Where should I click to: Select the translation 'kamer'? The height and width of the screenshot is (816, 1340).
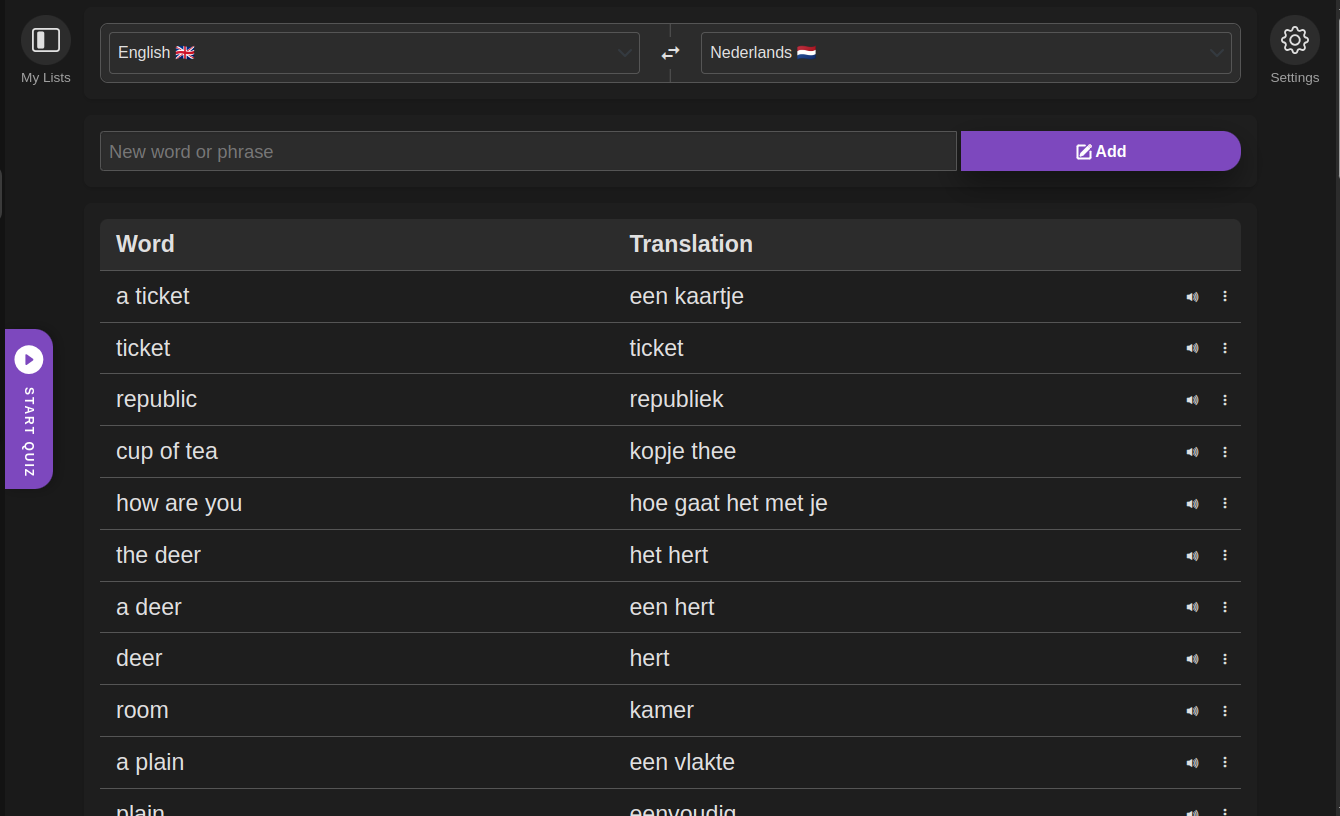point(662,710)
